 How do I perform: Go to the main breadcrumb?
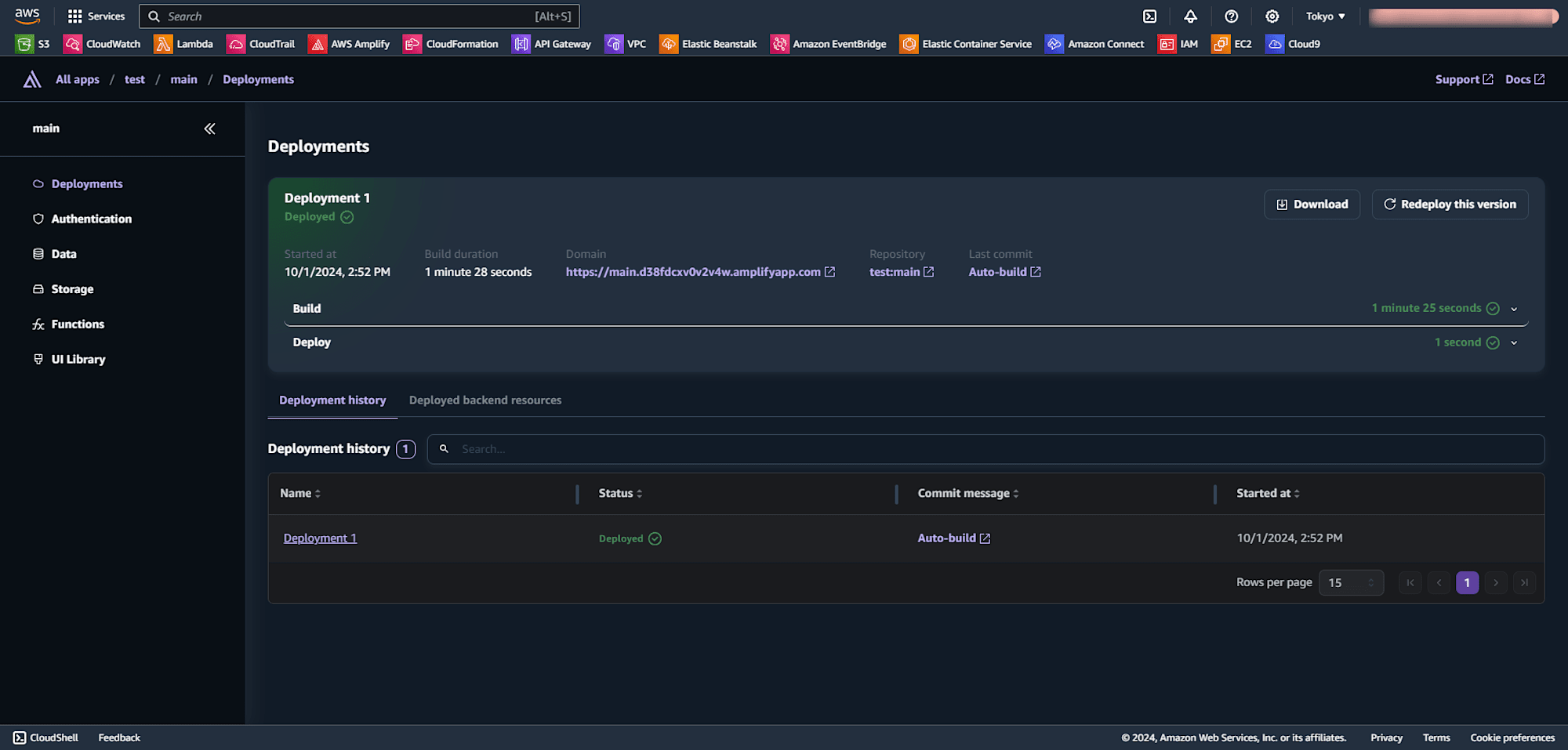pyautogui.click(x=183, y=79)
